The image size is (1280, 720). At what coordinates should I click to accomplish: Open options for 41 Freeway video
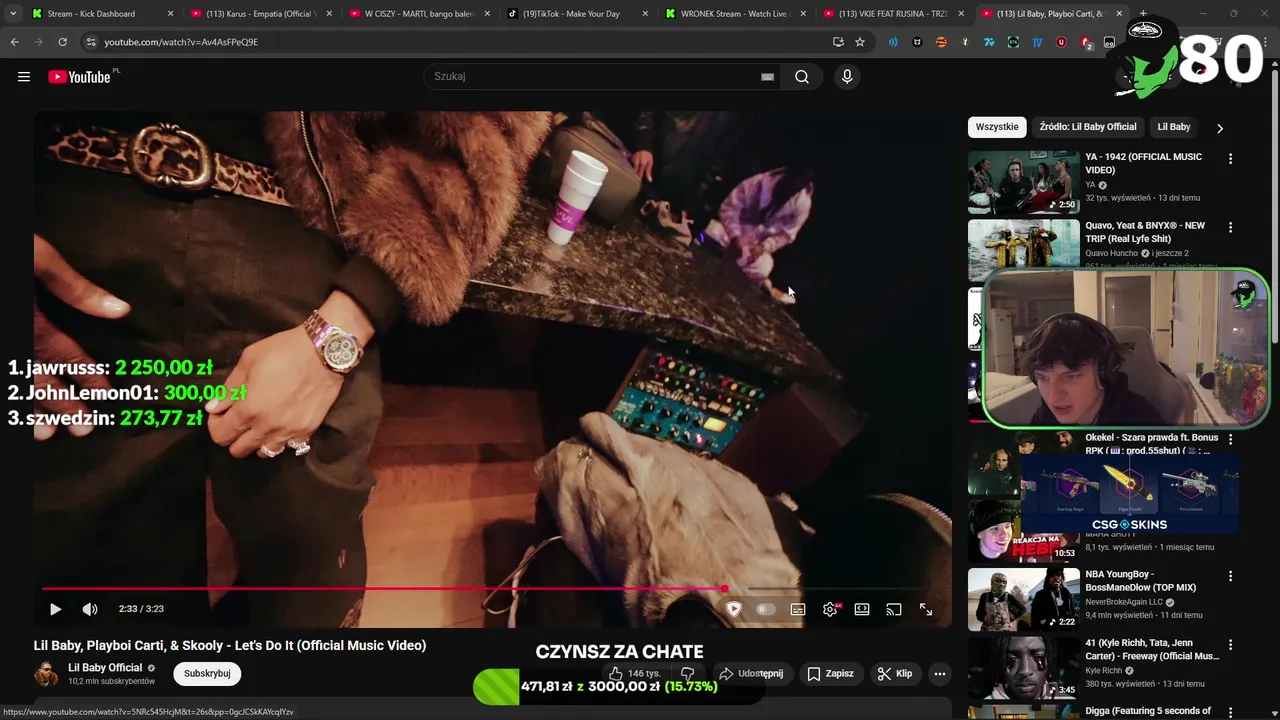pos(1230,645)
